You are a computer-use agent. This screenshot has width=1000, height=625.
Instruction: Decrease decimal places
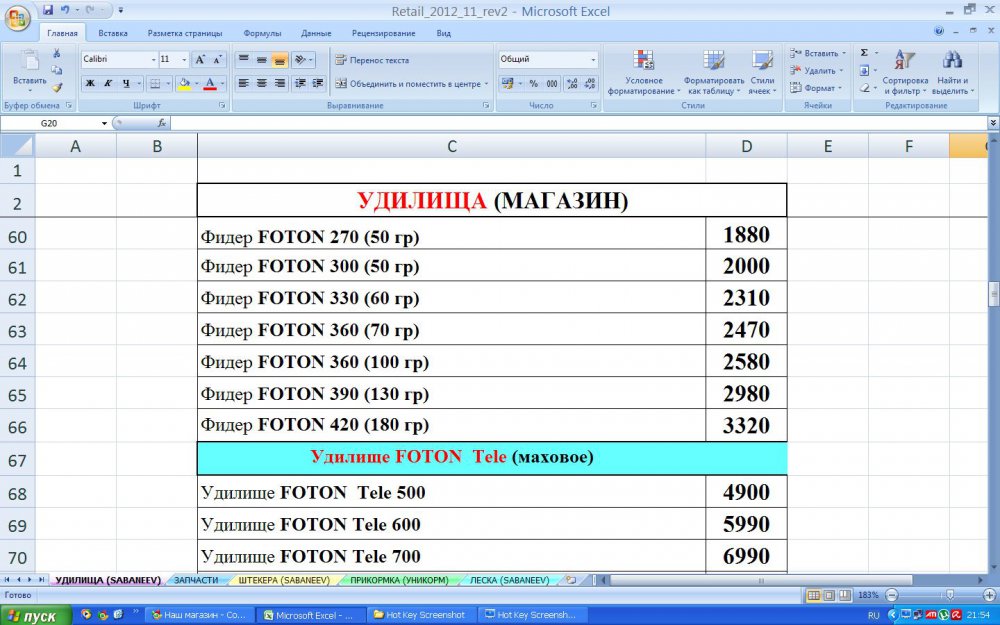[590, 84]
